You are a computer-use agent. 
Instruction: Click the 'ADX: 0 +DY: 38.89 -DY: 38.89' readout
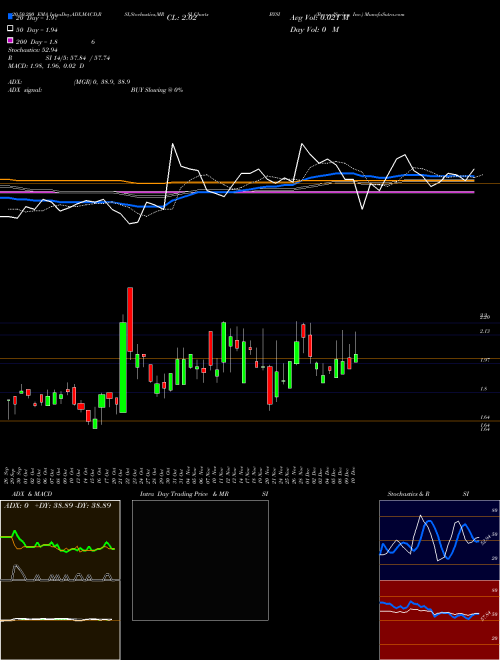click(x=58, y=505)
